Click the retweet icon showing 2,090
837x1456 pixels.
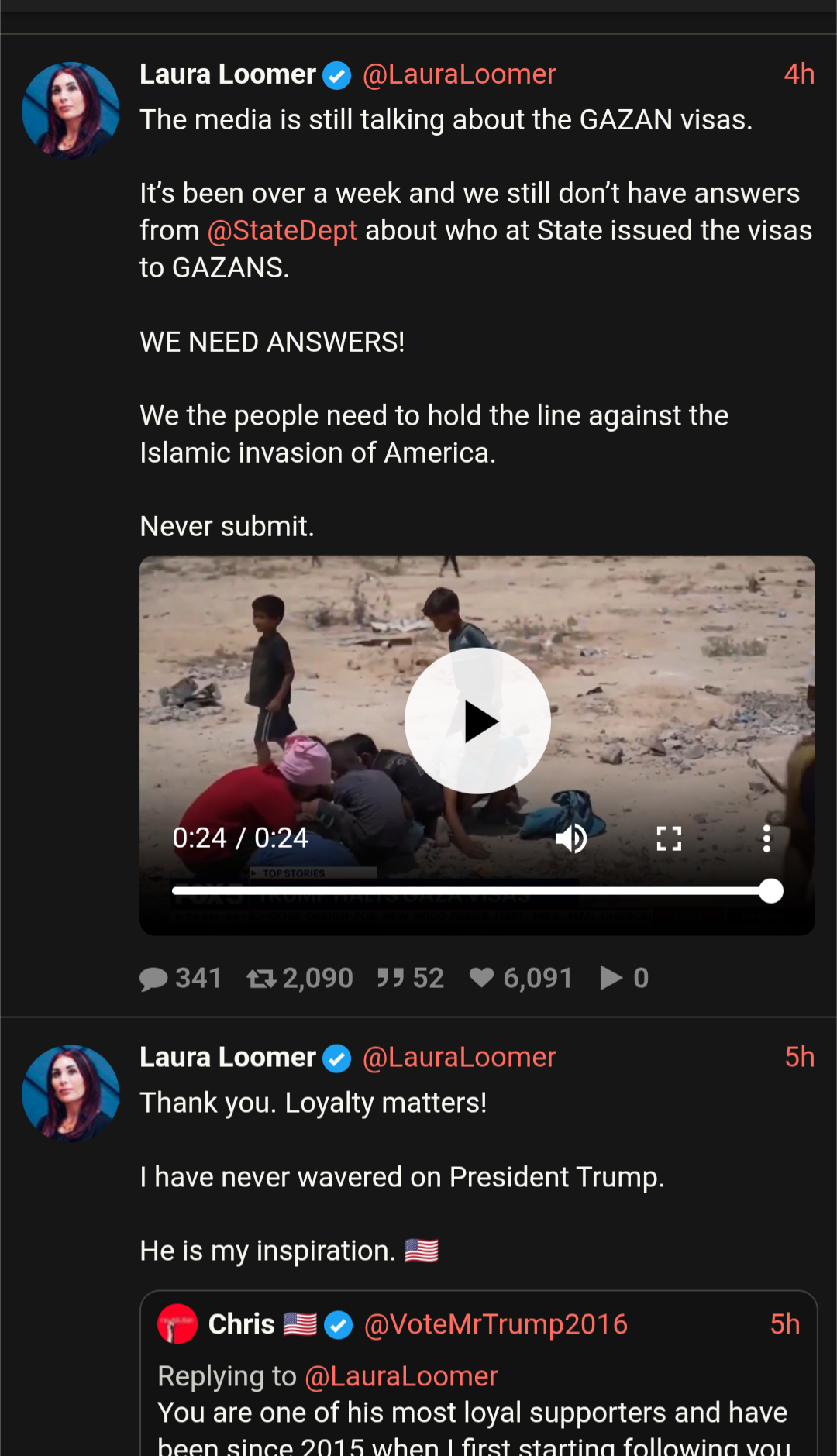pos(261,979)
